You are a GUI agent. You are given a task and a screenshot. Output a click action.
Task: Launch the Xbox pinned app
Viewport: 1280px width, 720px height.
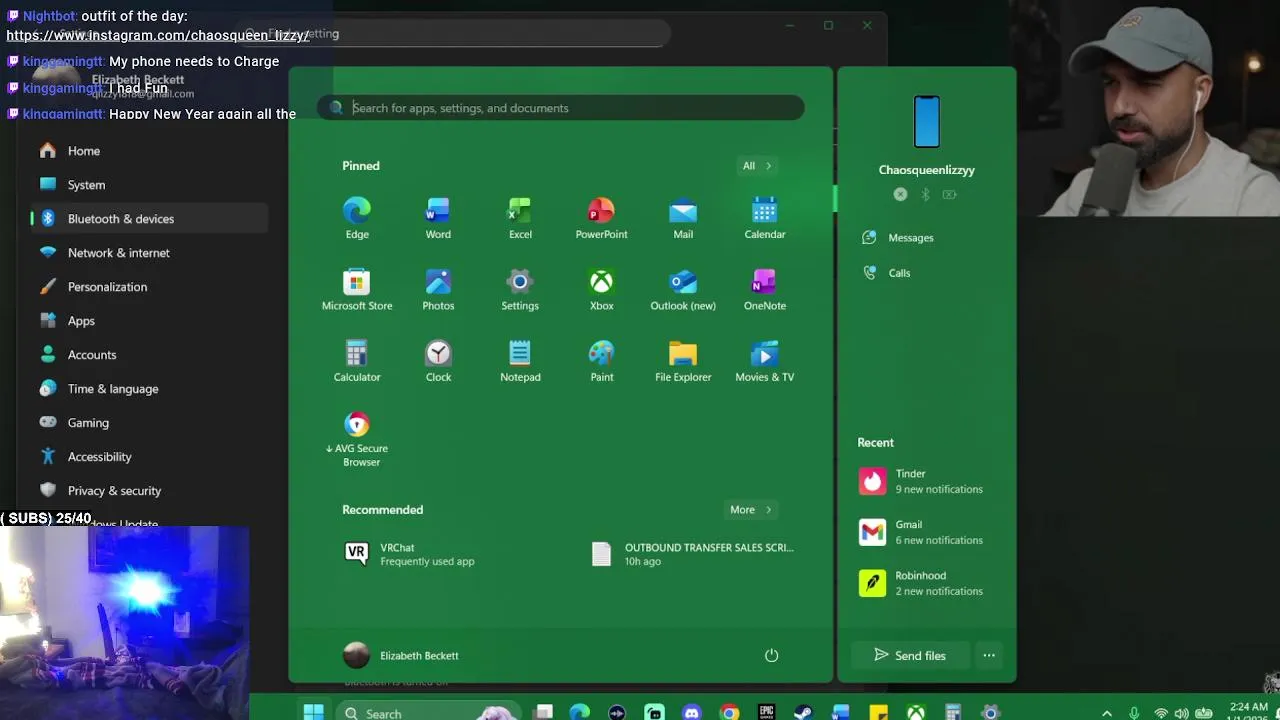coord(601,290)
